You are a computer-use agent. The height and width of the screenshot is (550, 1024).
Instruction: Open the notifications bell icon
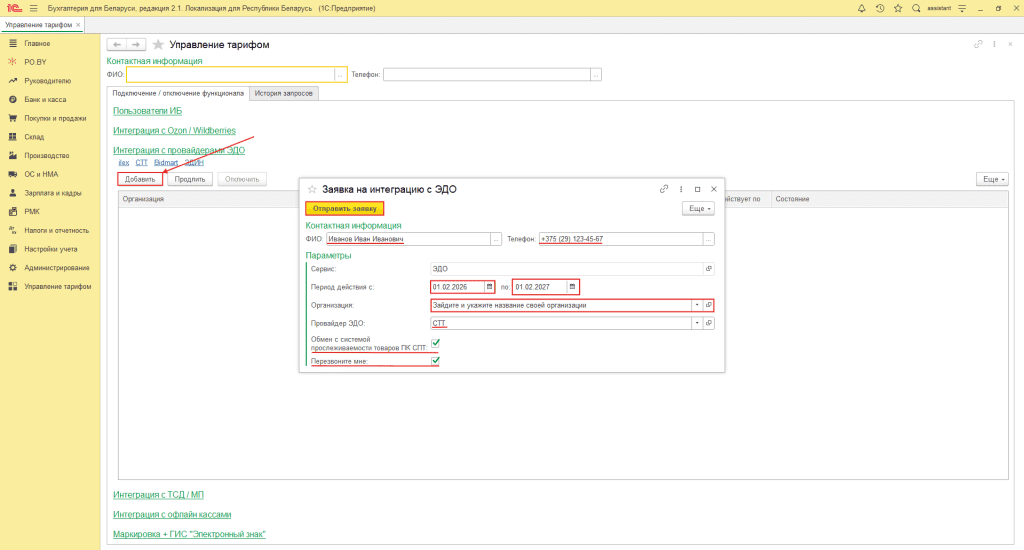(862, 8)
